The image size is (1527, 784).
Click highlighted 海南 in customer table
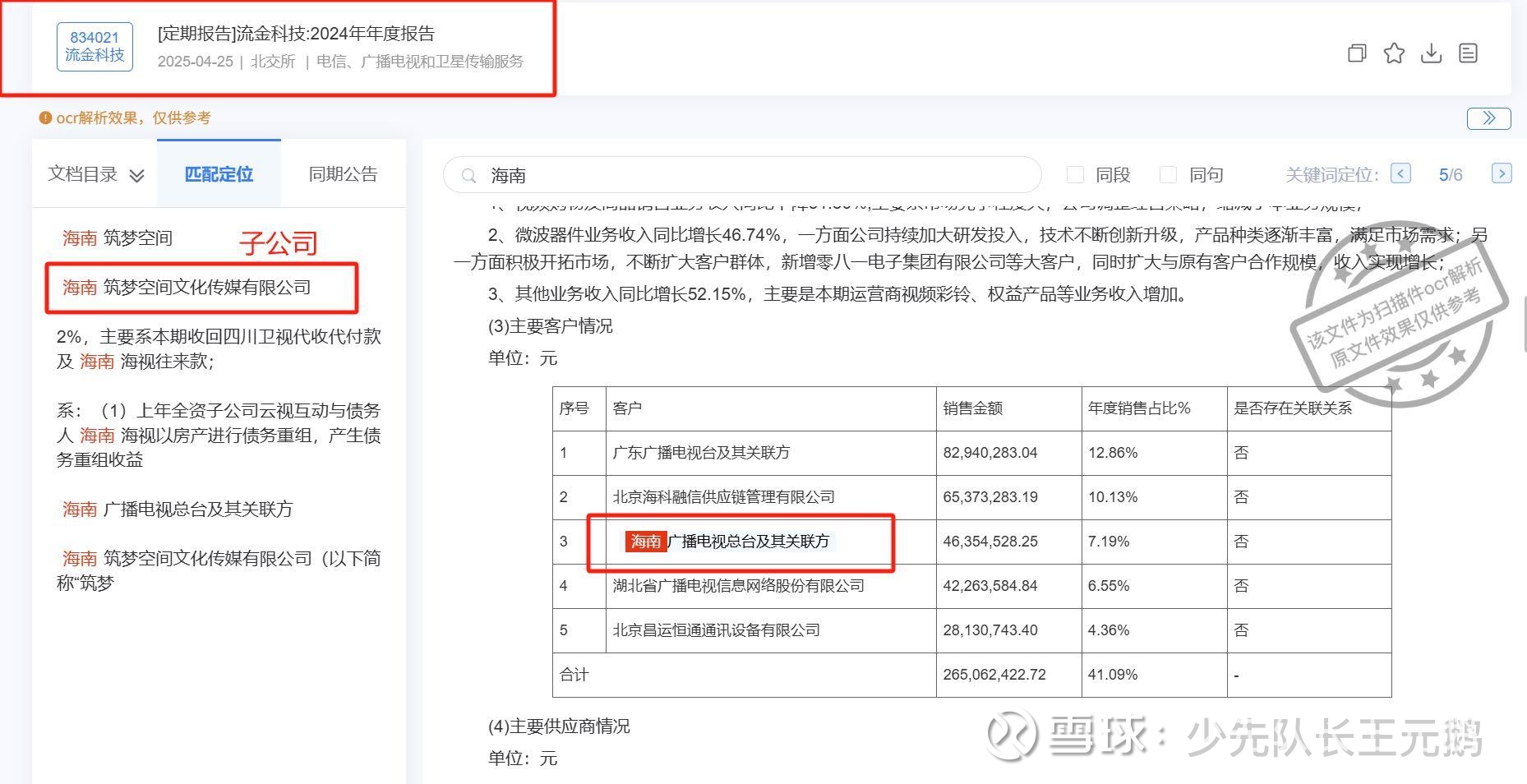click(645, 542)
